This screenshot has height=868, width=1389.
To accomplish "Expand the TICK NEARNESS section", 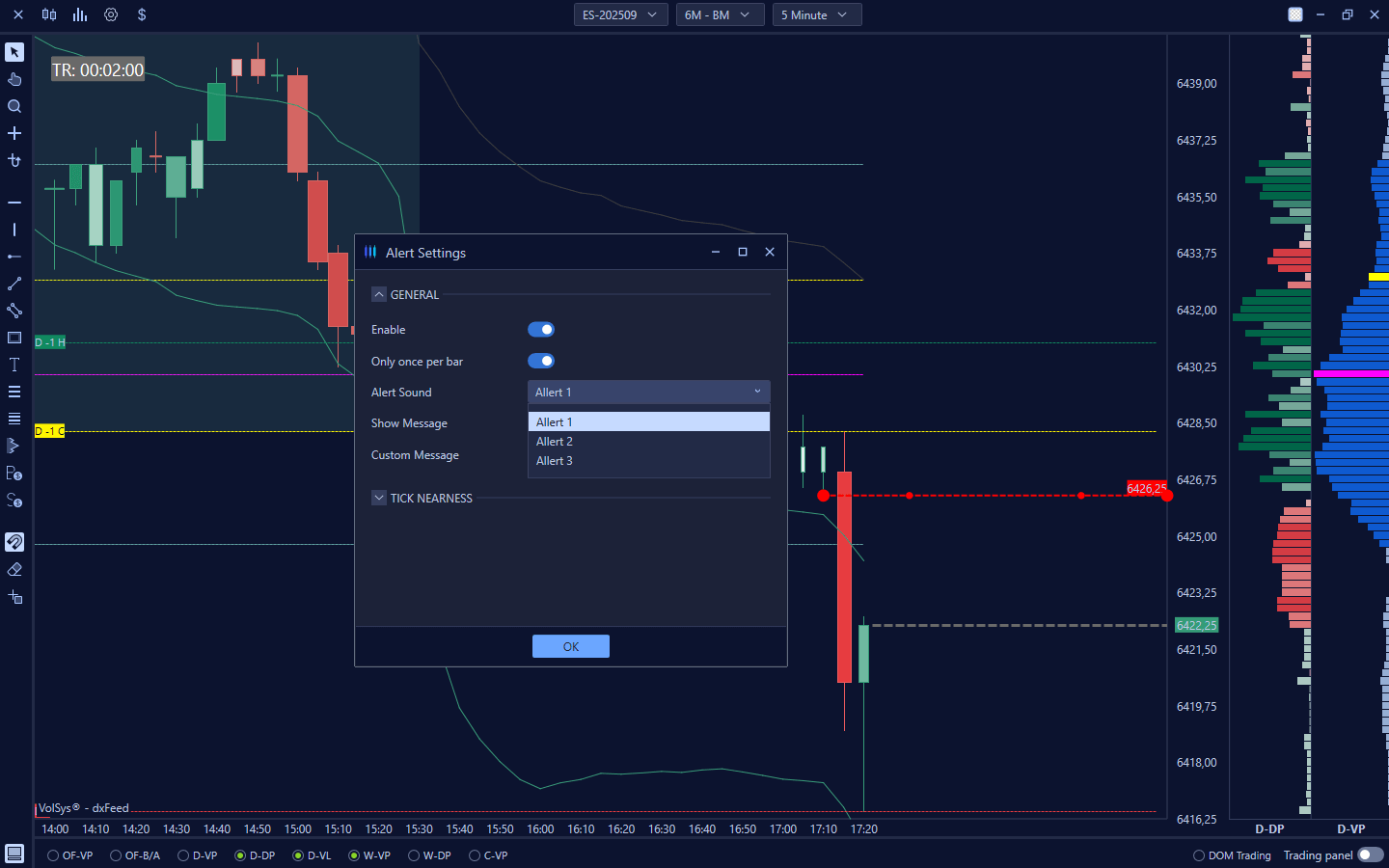I will 379,499.
